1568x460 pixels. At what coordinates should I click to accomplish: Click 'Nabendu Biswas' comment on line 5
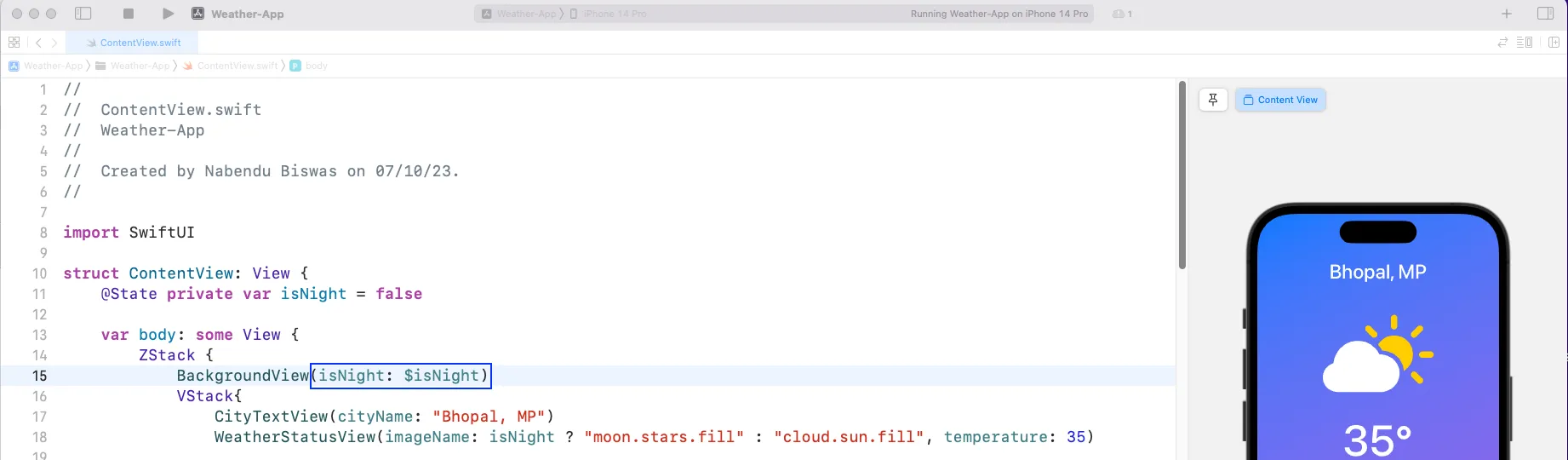click(x=271, y=171)
